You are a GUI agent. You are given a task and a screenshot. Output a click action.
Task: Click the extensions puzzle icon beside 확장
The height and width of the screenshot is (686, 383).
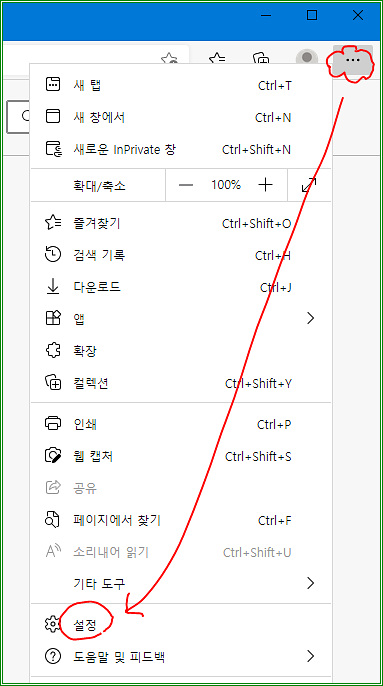53,350
